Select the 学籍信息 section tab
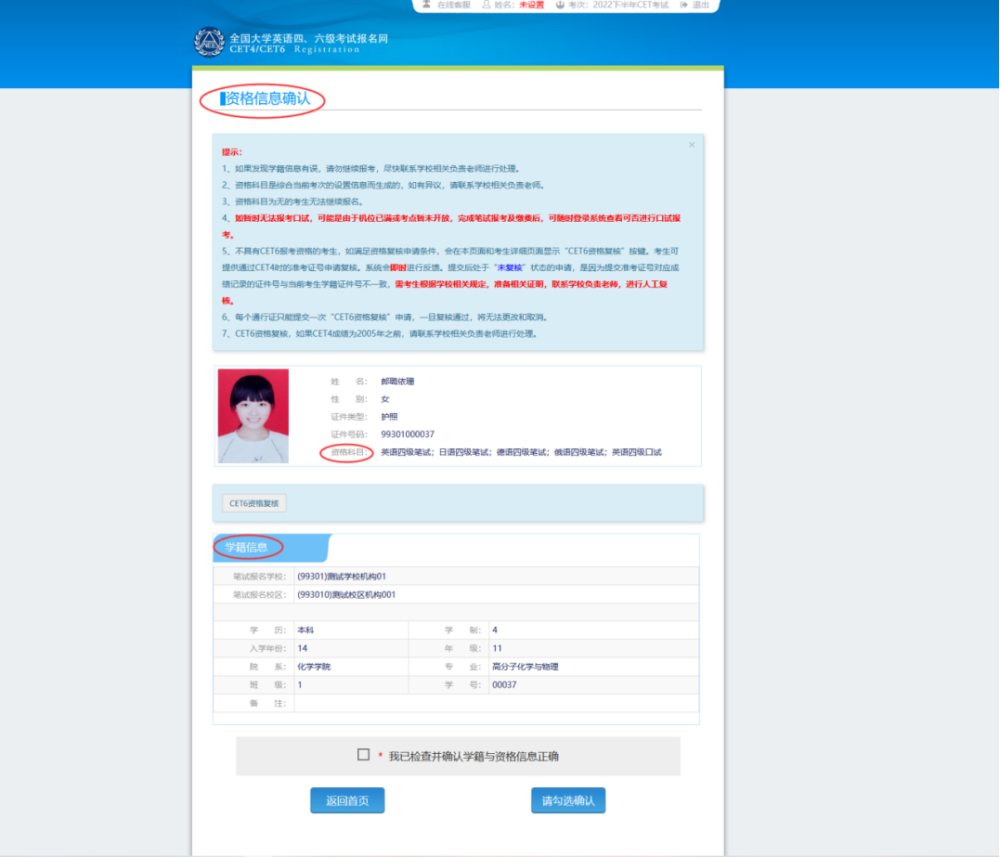This screenshot has width=1000, height=857. coord(247,547)
